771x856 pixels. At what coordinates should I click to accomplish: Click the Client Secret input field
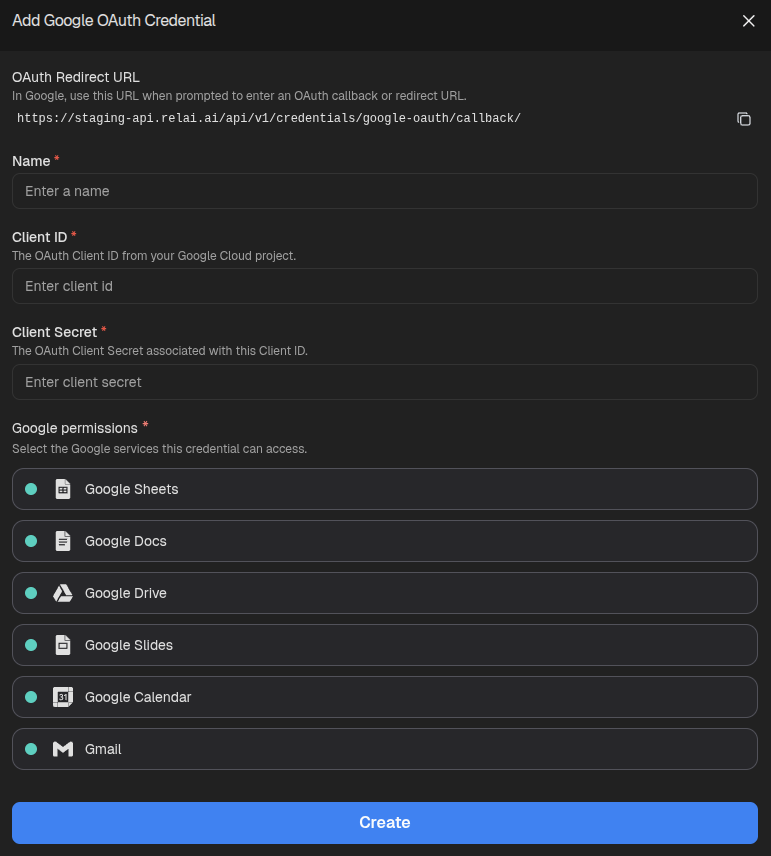(385, 382)
